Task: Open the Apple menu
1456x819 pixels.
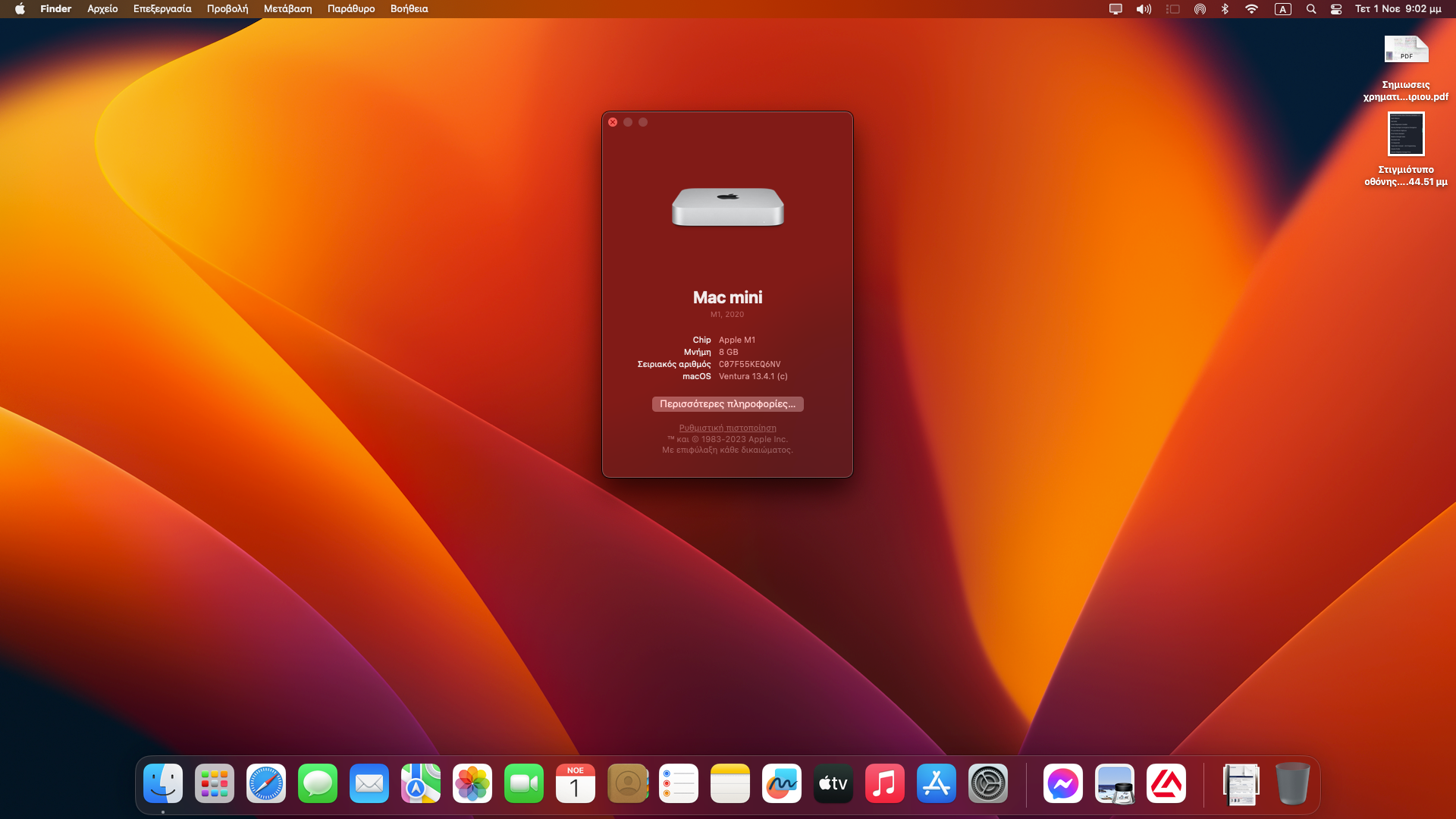Action: pos(20,9)
